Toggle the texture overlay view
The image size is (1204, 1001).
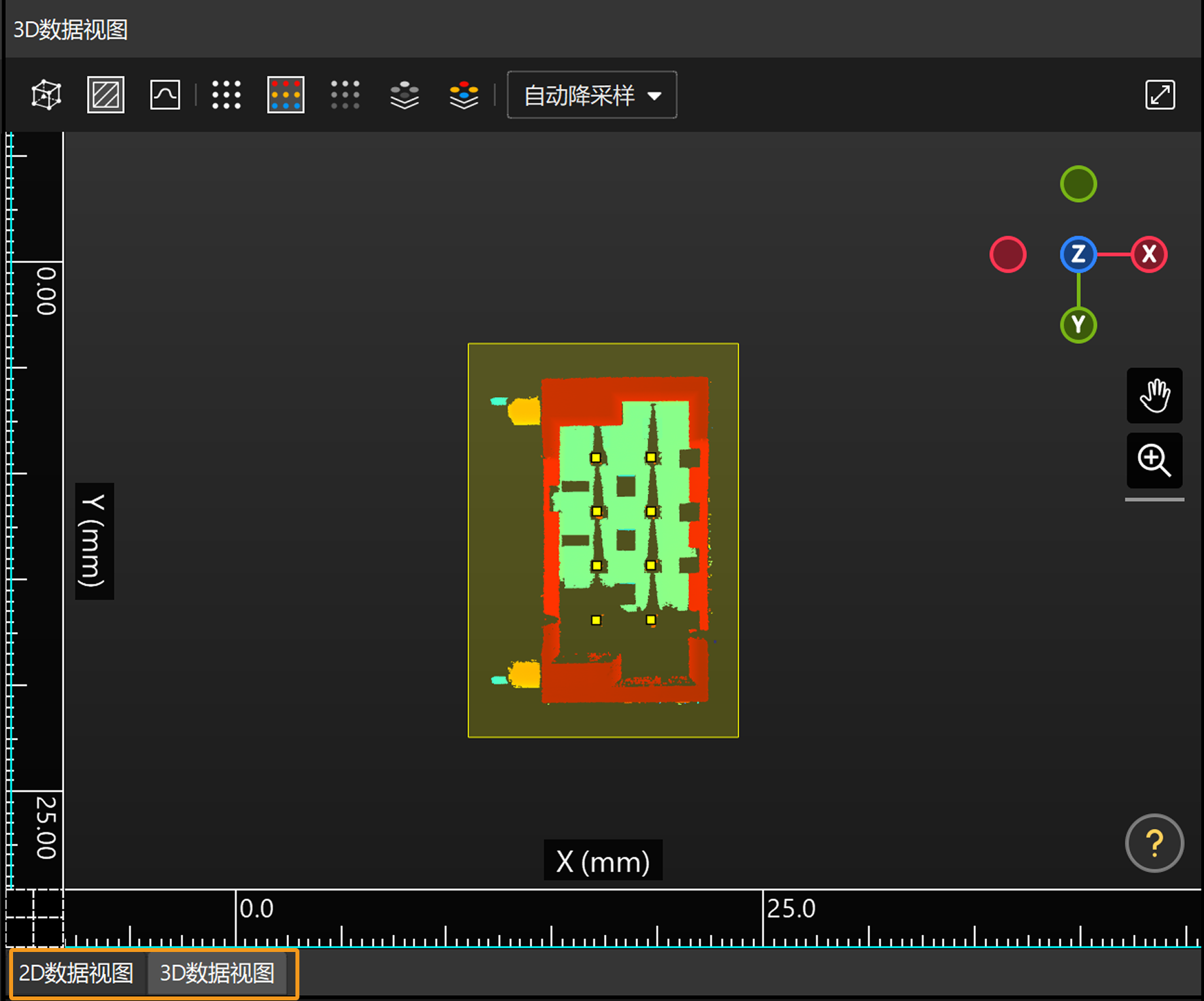105,94
